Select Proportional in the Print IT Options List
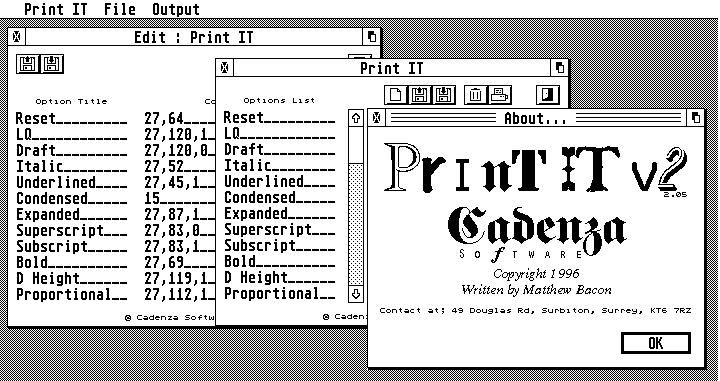The image size is (720, 381). click(279, 294)
